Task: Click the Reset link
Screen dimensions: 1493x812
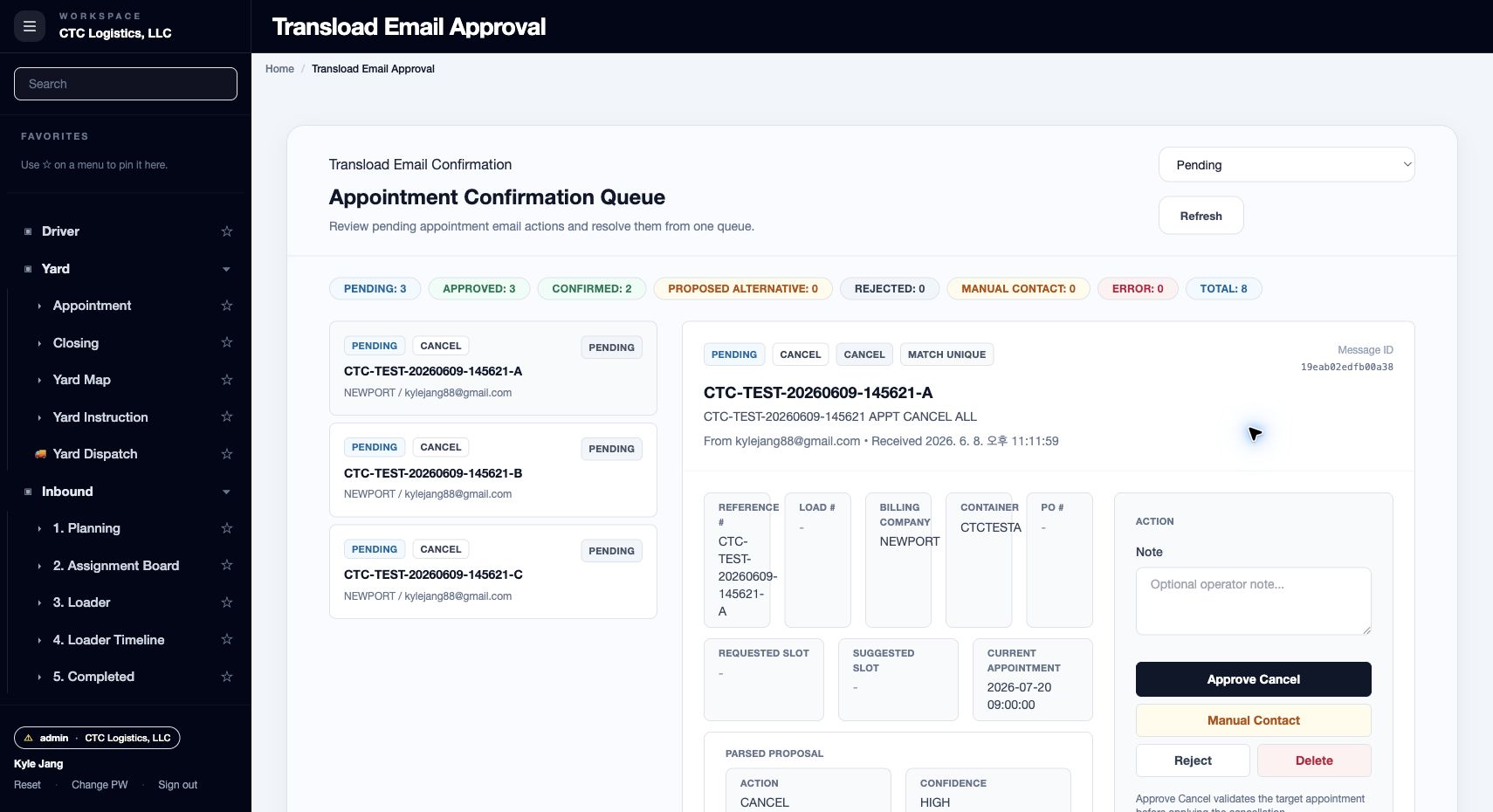Action: point(27,785)
